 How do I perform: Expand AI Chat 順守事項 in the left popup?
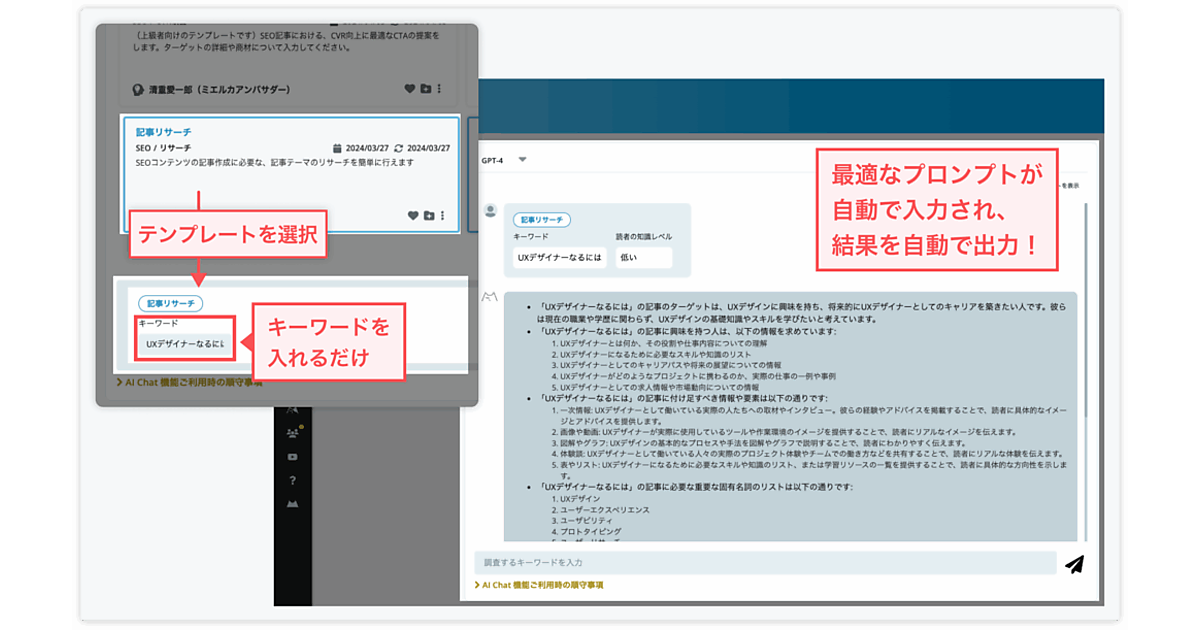[189, 382]
